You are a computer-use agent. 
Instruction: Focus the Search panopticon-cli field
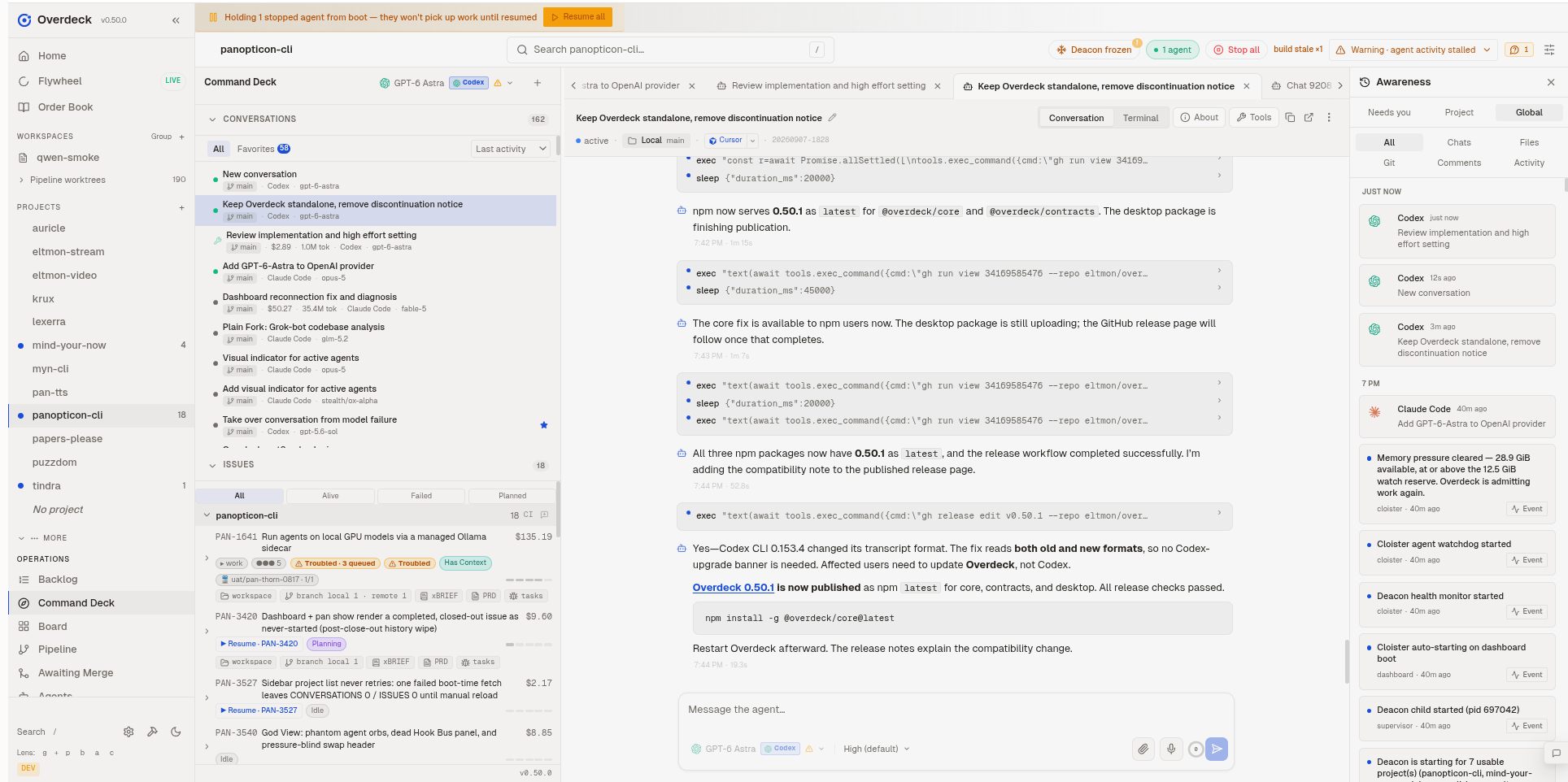[670, 50]
